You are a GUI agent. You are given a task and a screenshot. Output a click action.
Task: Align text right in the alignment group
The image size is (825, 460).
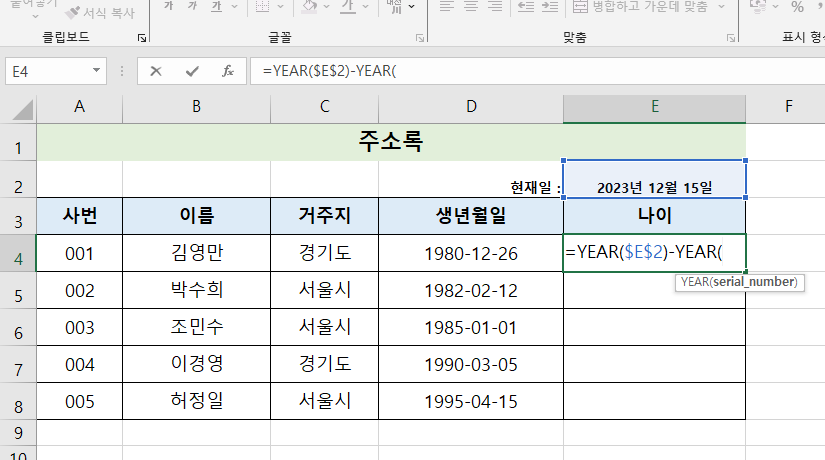(495, 6)
